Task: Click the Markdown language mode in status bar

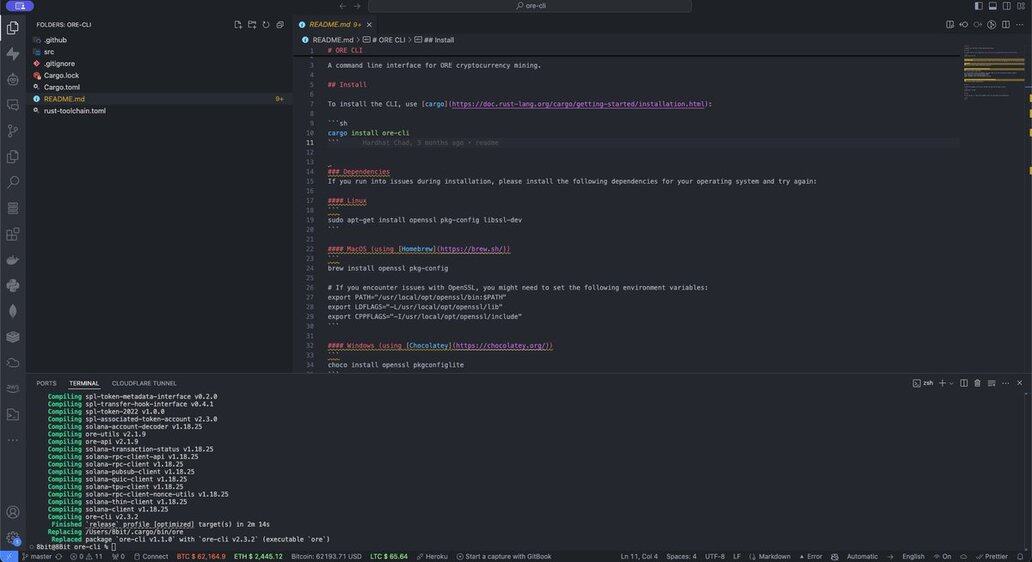Action: [x=774, y=556]
